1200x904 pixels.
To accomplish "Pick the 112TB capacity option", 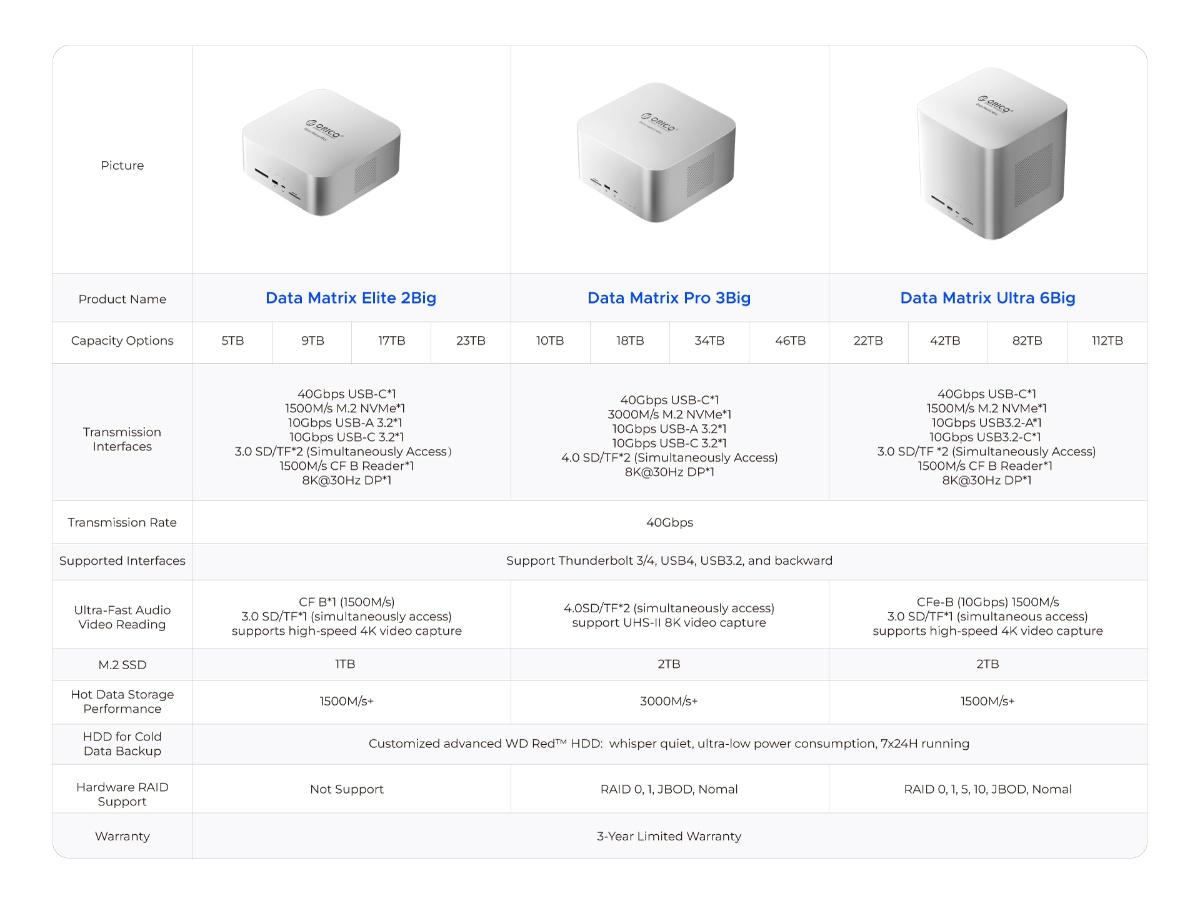I will point(1107,341).
